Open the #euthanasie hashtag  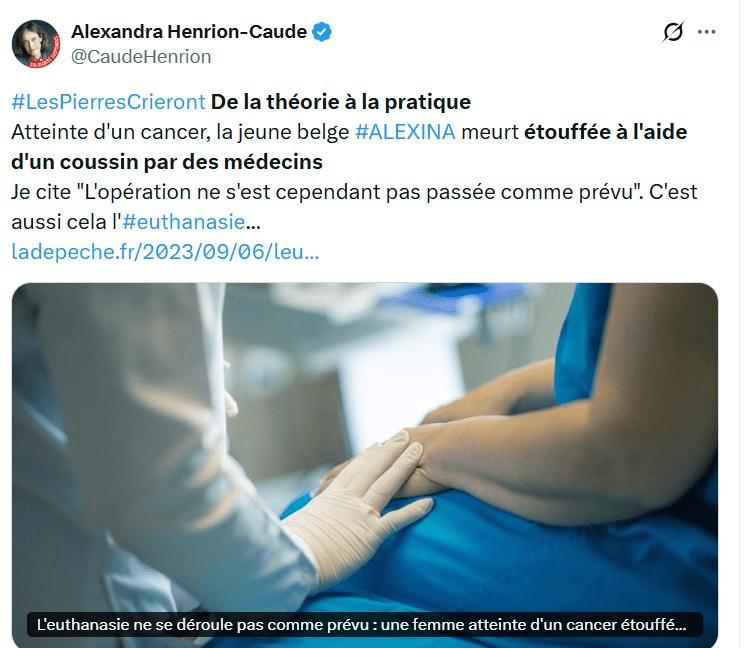pyautogui.click(x=184, y=222)
